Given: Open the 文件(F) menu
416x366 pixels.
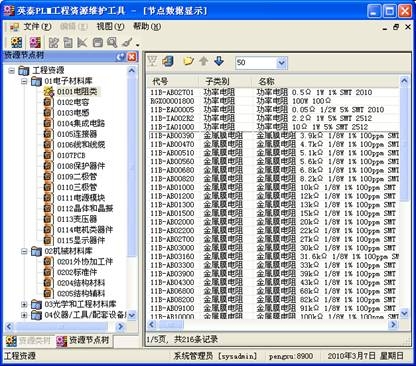Looking at the screenshot, I should [x=37, y=27].
